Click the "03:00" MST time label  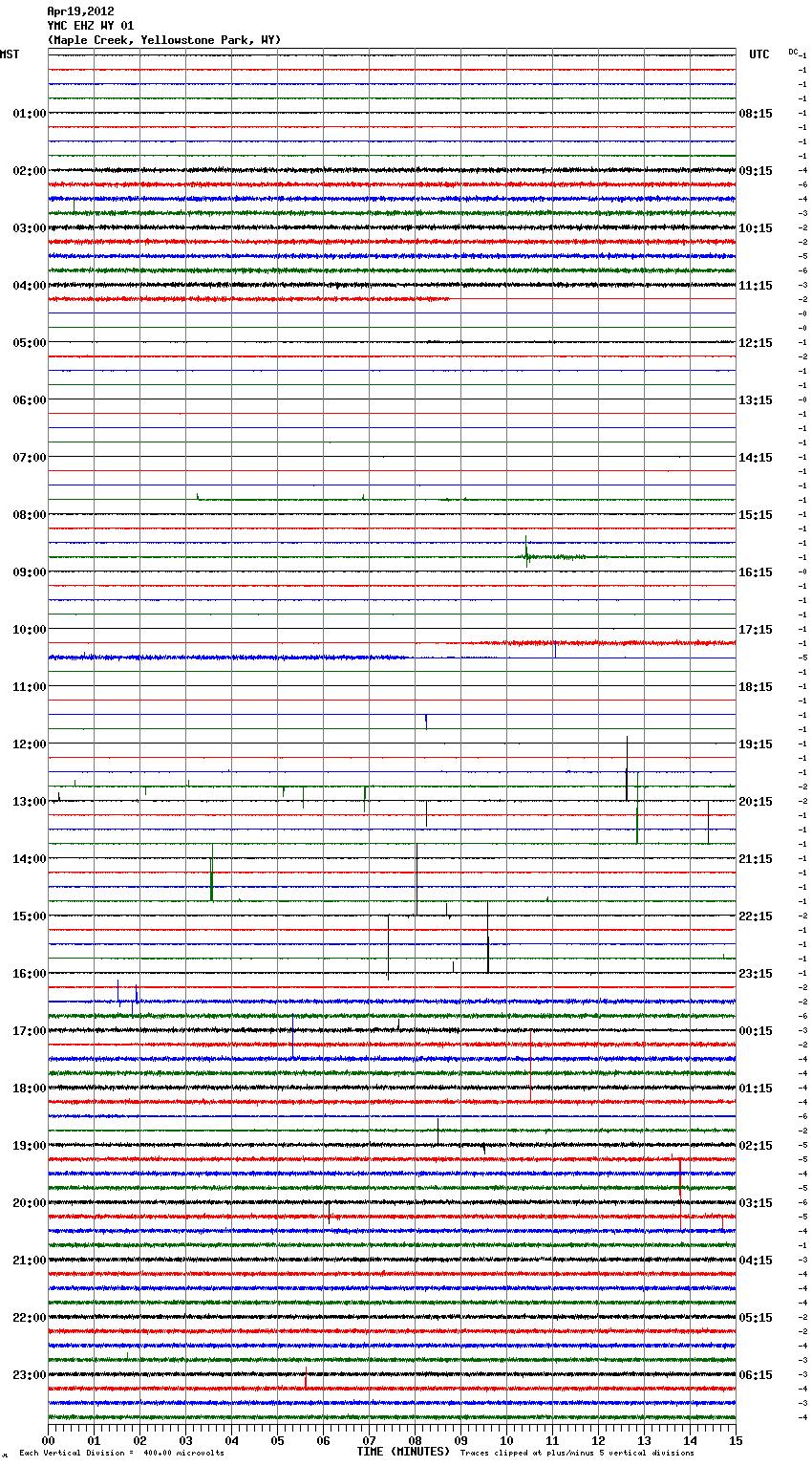click(x=30, y=228)
